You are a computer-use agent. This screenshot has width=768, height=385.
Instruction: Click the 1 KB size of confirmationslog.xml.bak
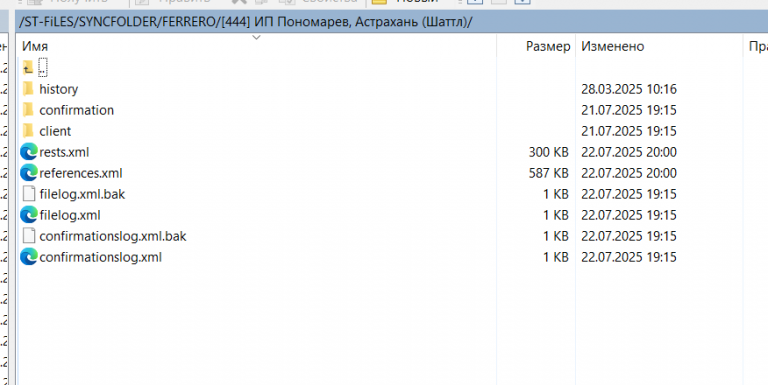556,237
